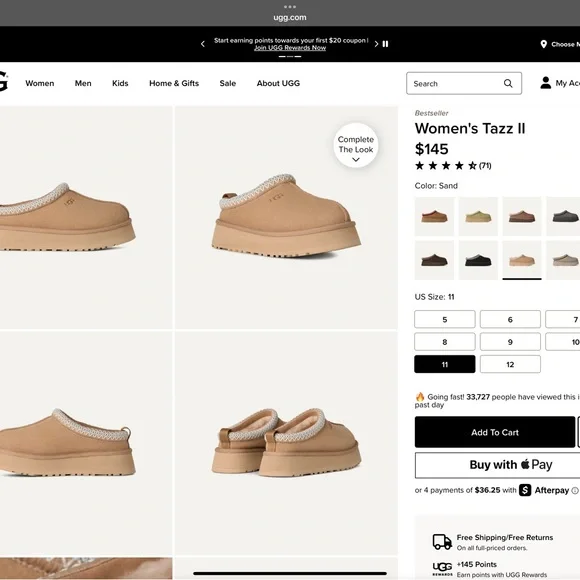Select US size 9
Image resolution: width=580 pixels, height=580 pixels.
(510, 342)
